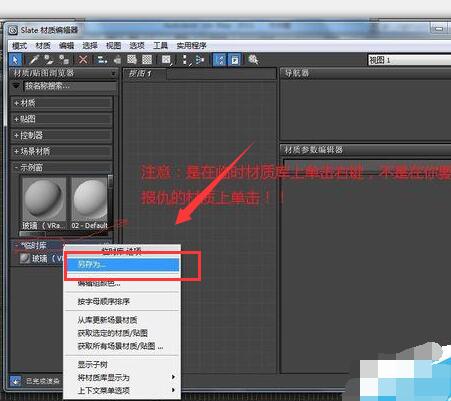The image size is (451, 401).
Task: Delete selected with the red X icon
Action: 83,60
